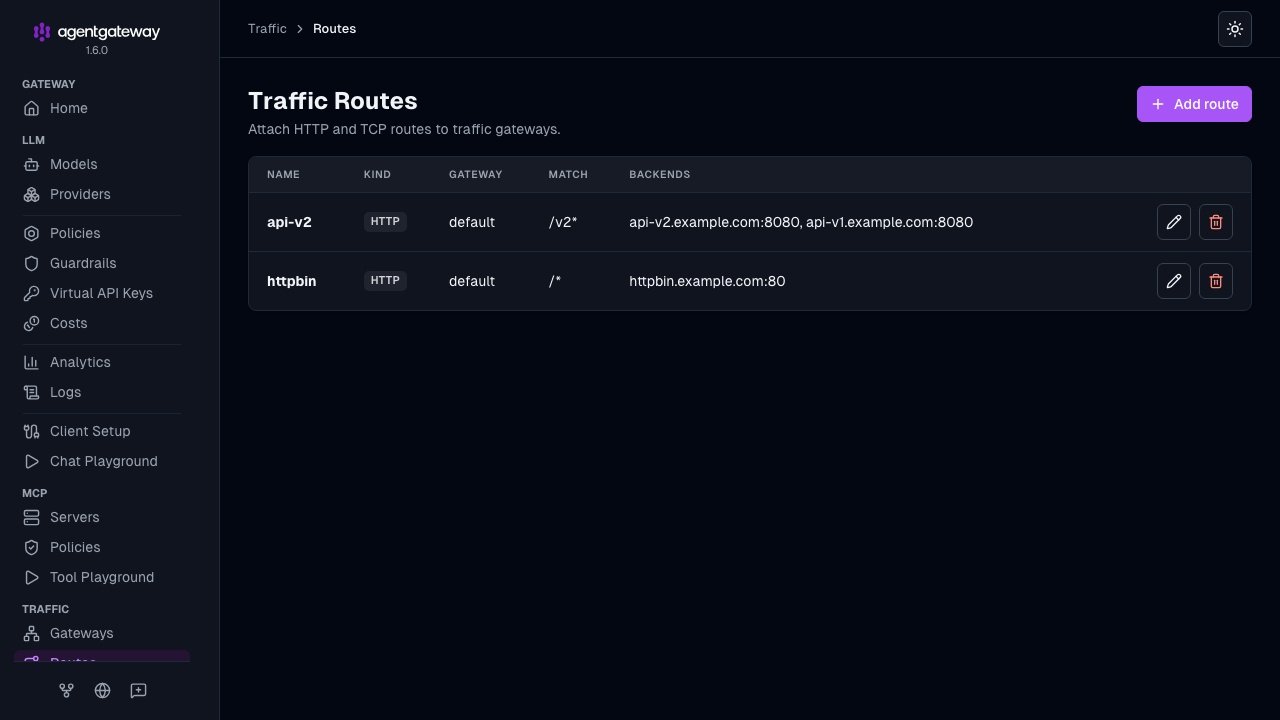Click the KIND column header

click(377, 174)
